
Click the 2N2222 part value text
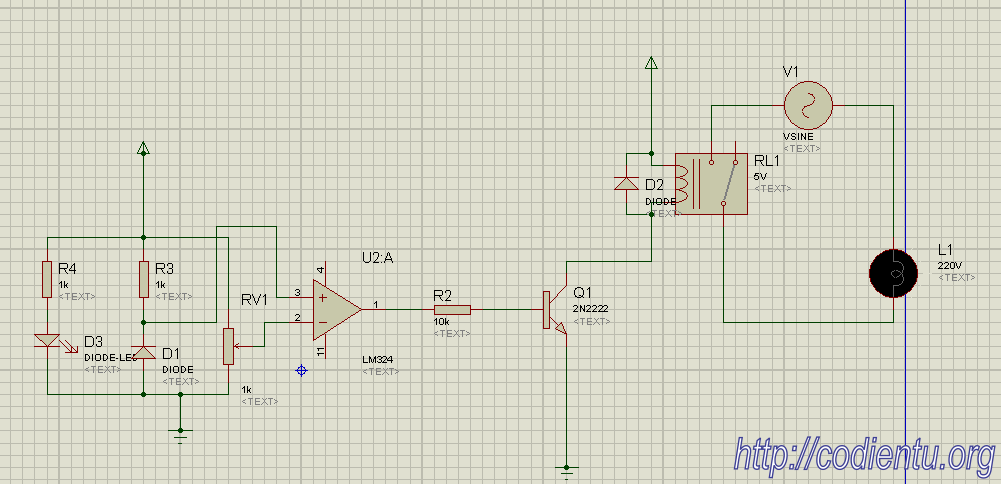(591, 308)
